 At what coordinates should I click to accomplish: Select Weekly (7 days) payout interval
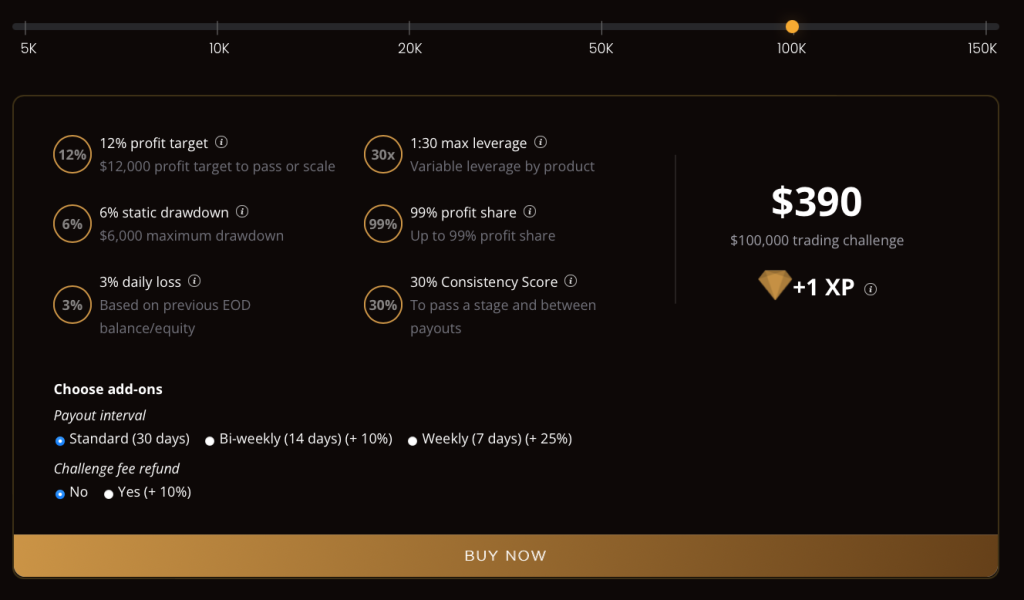[x=412, y=440]
